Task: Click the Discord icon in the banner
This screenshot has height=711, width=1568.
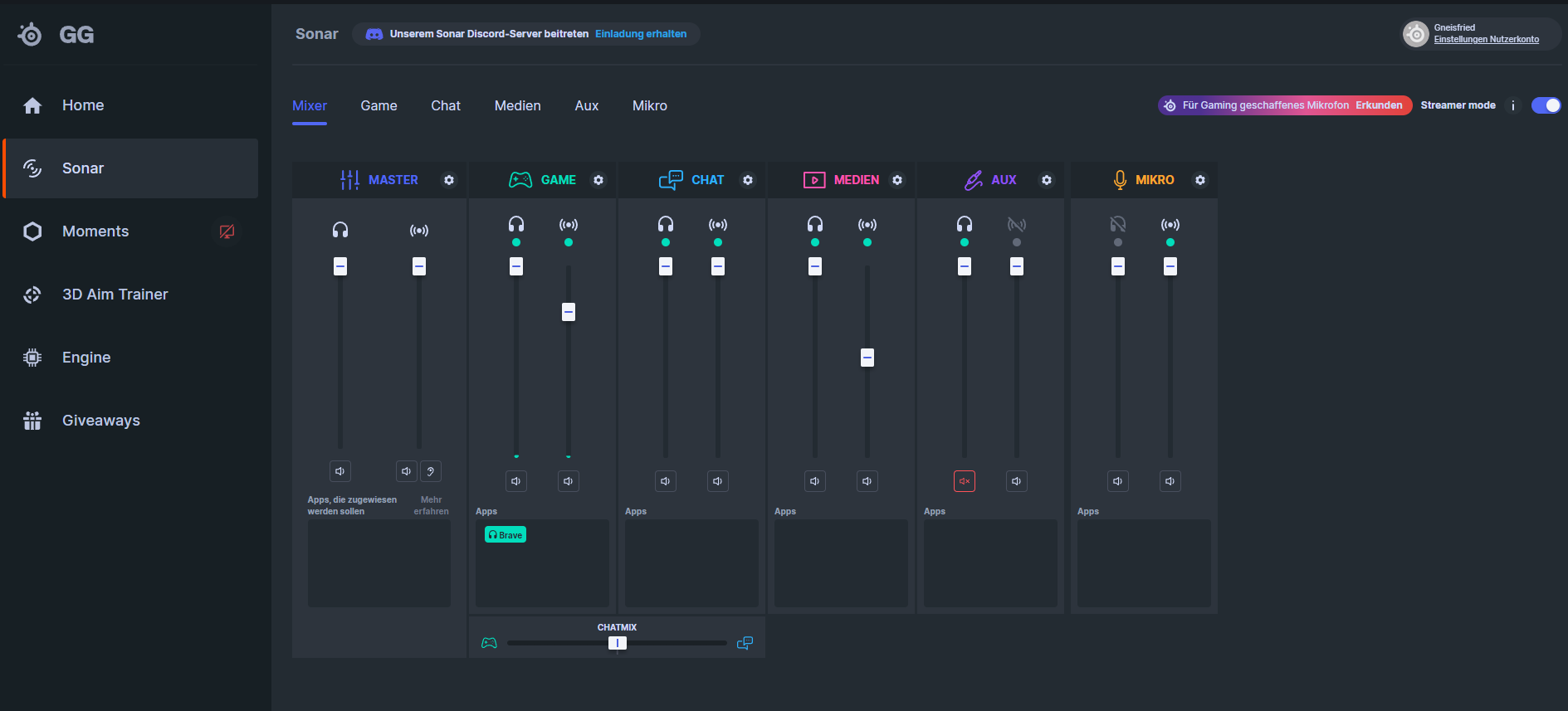Action: (374, 34)
